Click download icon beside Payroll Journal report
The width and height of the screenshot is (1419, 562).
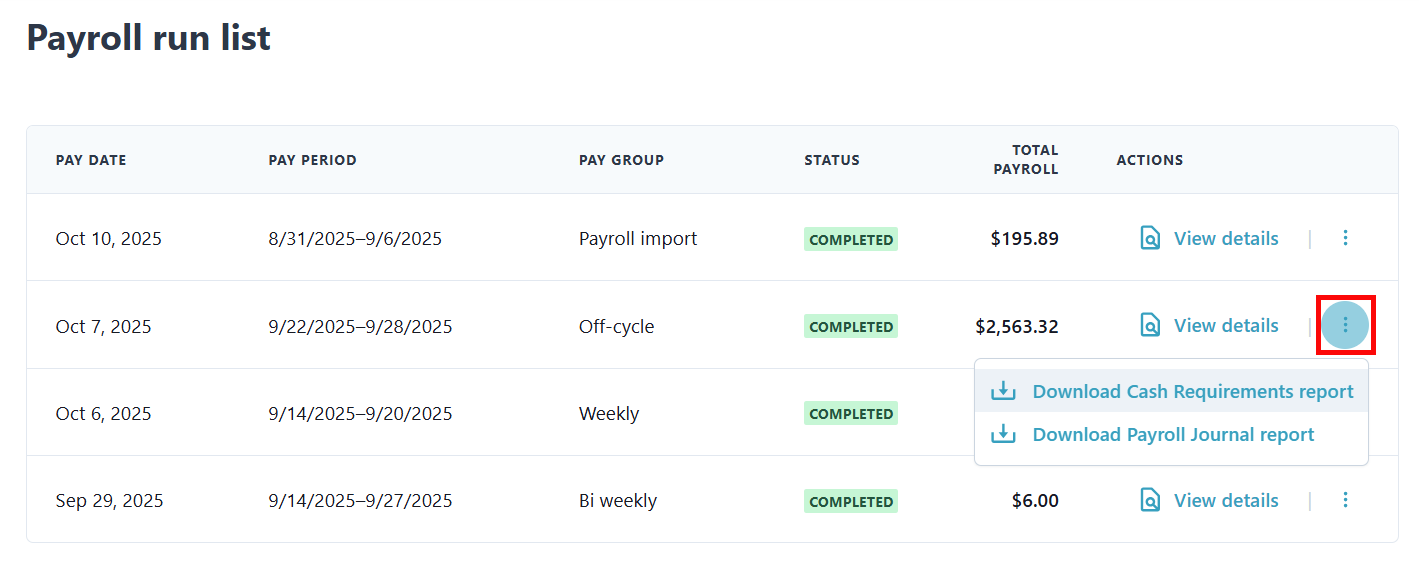pyautogui.click(x=1003, y=435)
